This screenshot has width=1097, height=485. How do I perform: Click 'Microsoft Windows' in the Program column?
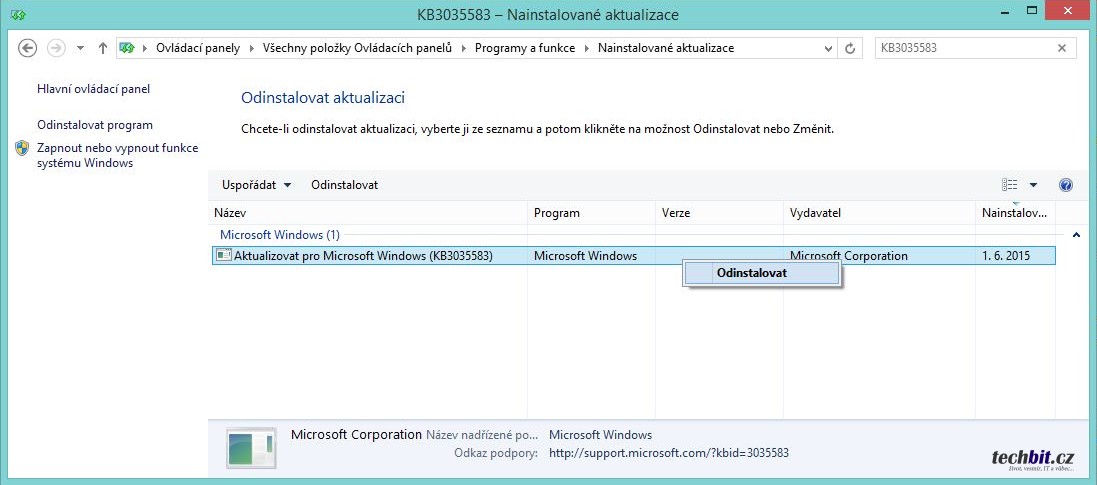click(x=586, y=255)
